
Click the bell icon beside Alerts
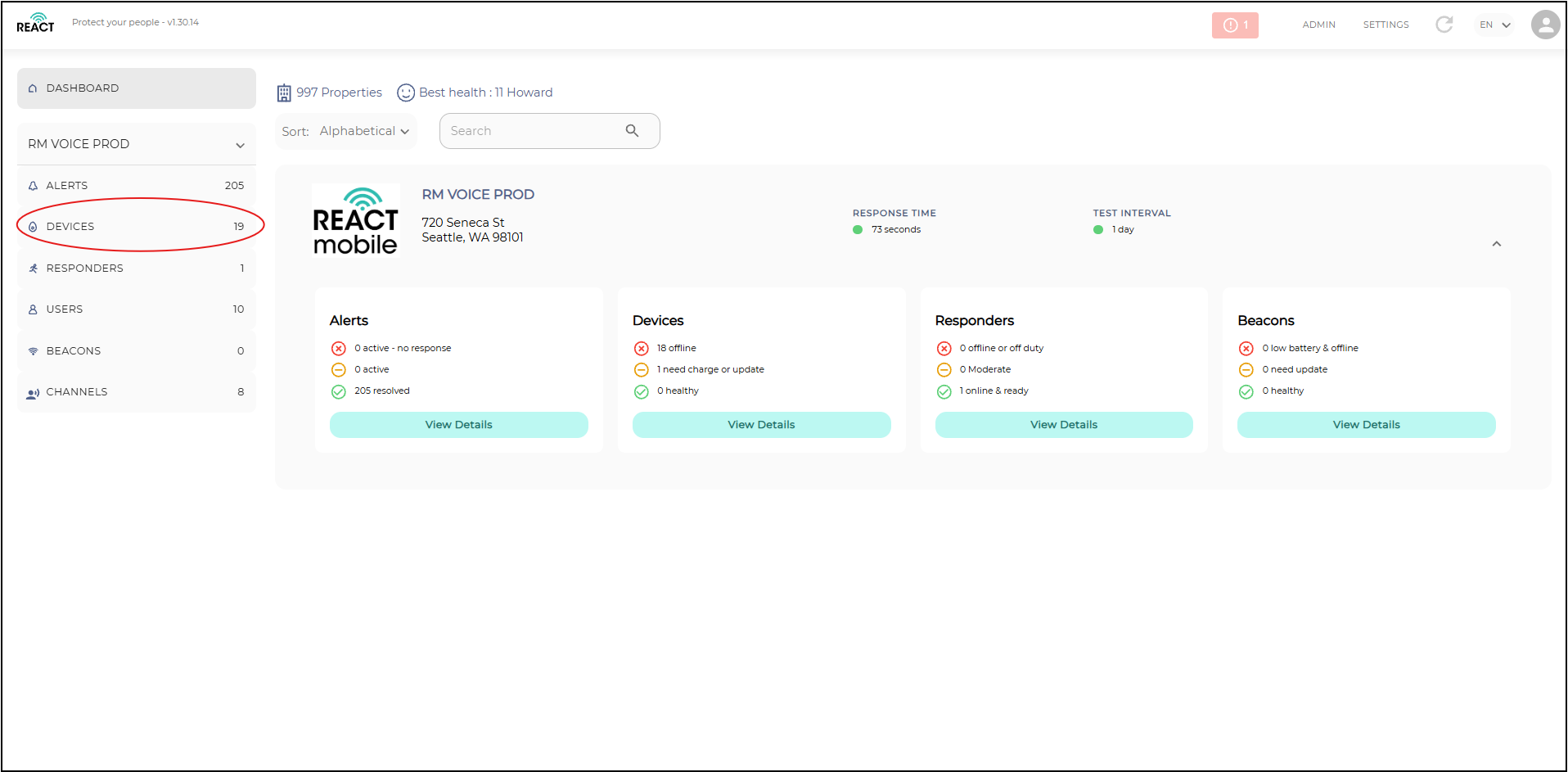33,186
